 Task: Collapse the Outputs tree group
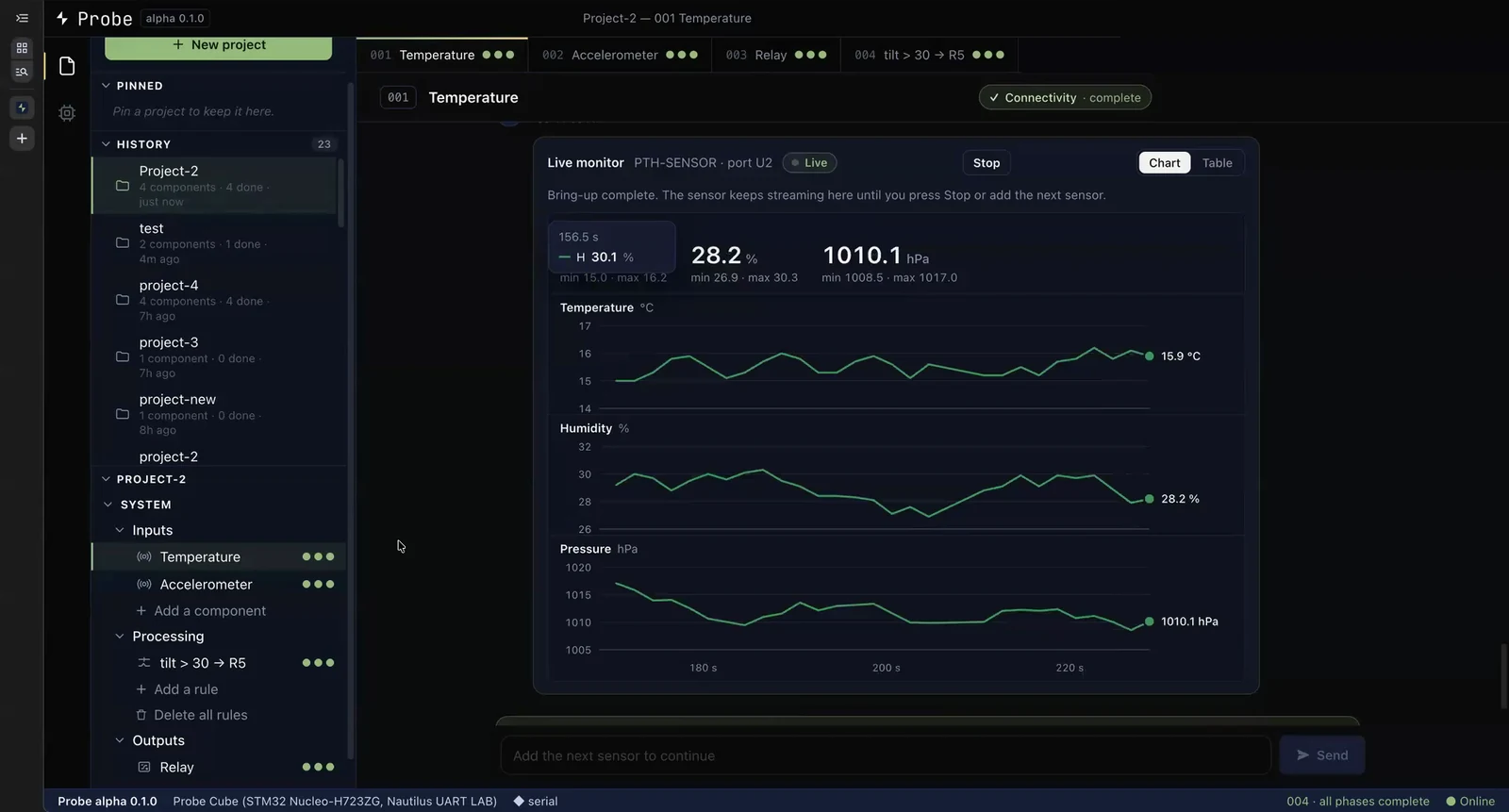pos(120,740)
